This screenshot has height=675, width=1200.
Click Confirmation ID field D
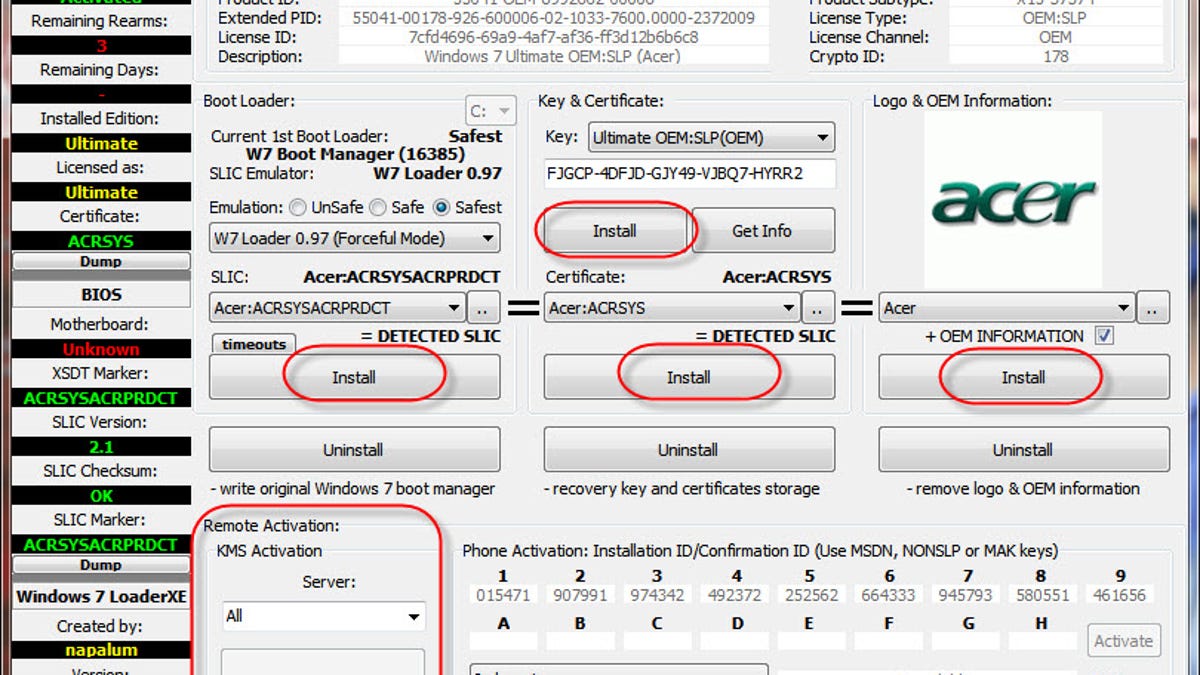(x=737, y=640)
